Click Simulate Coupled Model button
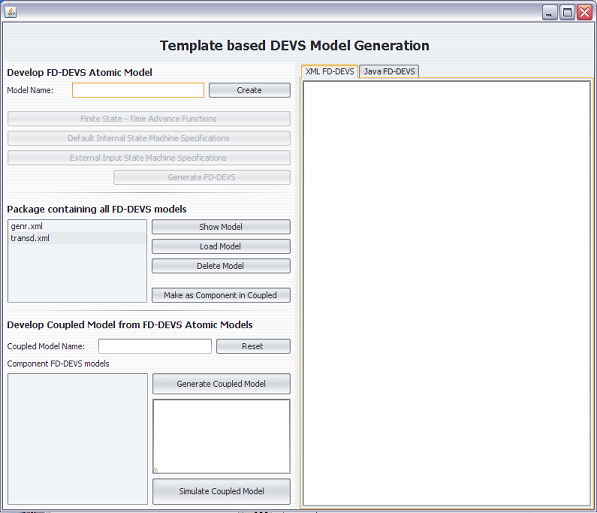This screenshot has width=597, height=513. pyautogui.click(x=221, y=491)
